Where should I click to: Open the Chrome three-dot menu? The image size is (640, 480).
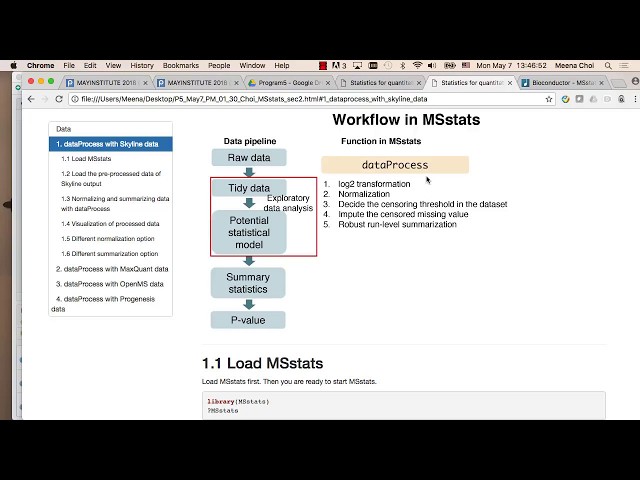pos(635,99)
